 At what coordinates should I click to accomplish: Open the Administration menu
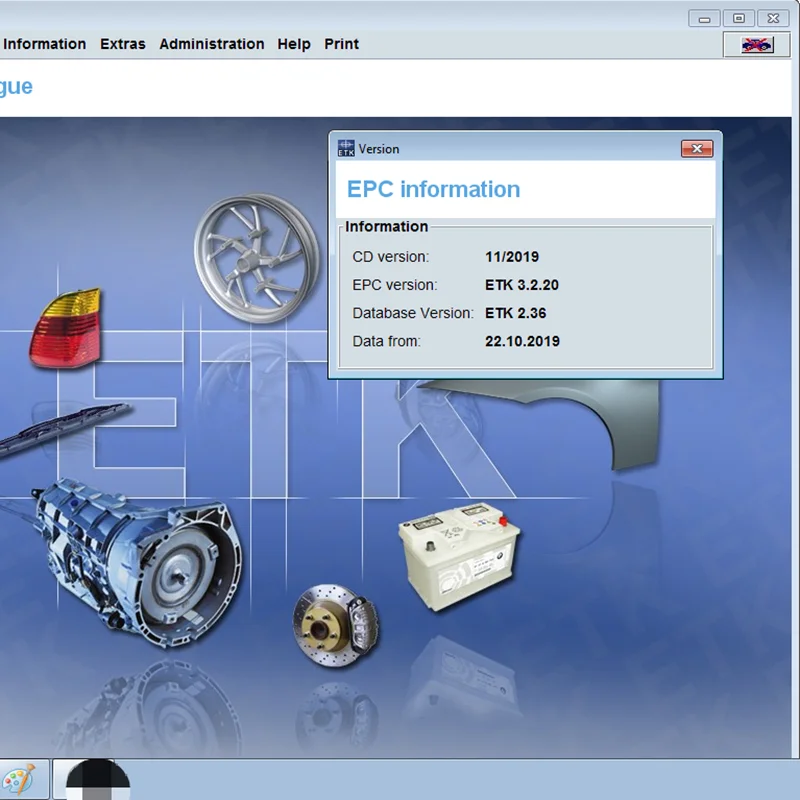212,44
